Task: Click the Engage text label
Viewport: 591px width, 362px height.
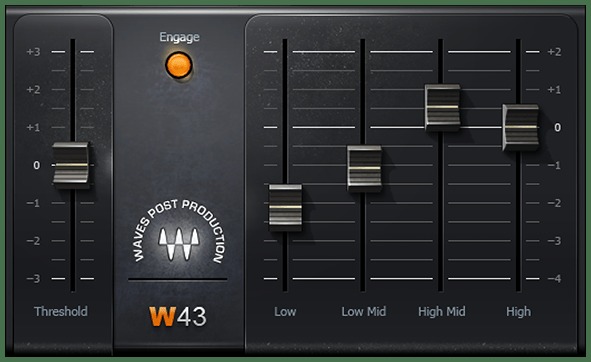Action: (x=179, y=37)
